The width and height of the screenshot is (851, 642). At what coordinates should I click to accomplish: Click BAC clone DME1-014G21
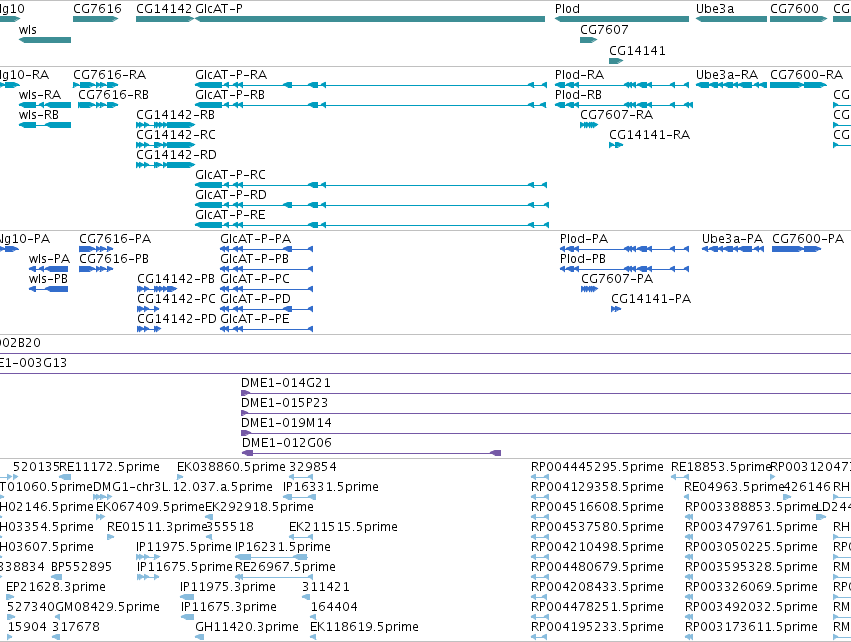coord(546,393)
